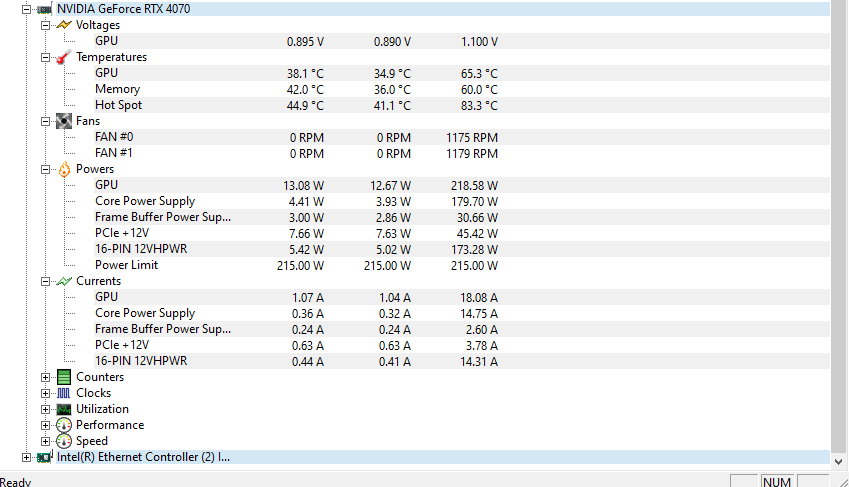
Task: Click the Utilization icon
Action: (64, 409)
